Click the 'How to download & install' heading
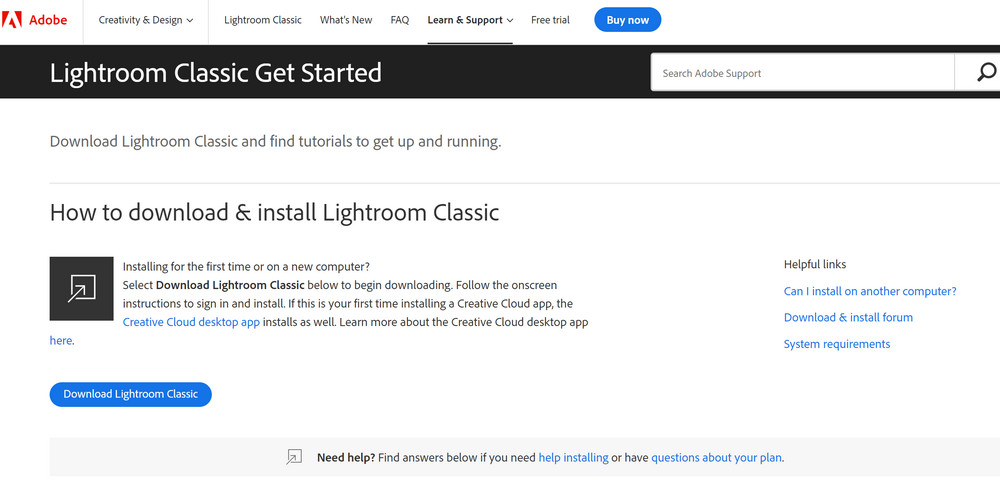This screenshot has width=1000, height=500. coord(274,212)
